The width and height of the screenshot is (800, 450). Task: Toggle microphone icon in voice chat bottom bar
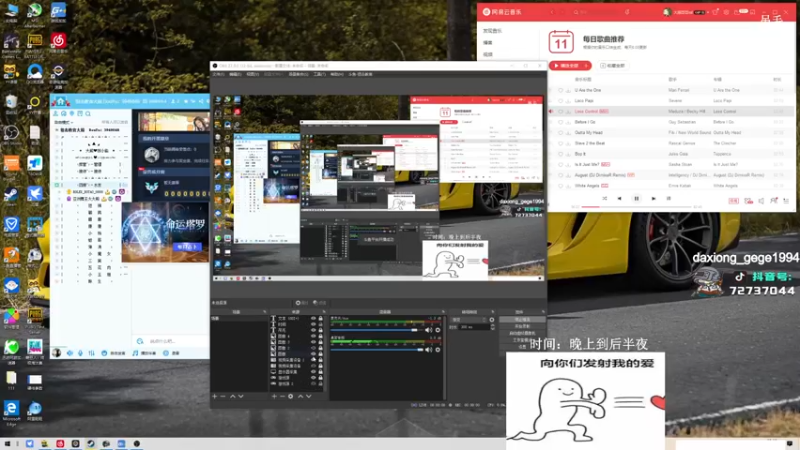point(80,353)
